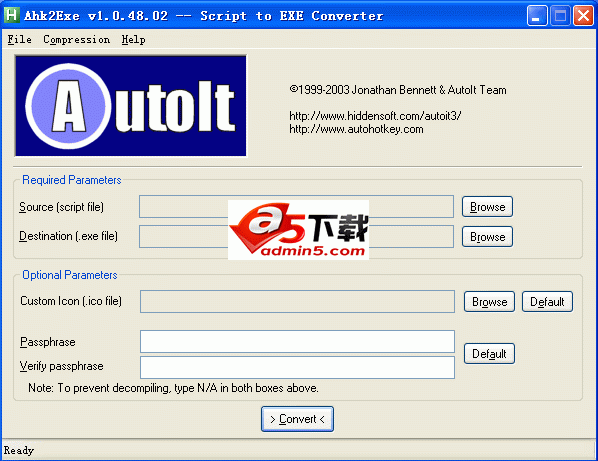Focus the Custom Icon path field
Image resolution: width=598 pixels, height=461 pixels.
tap(297, 301)
